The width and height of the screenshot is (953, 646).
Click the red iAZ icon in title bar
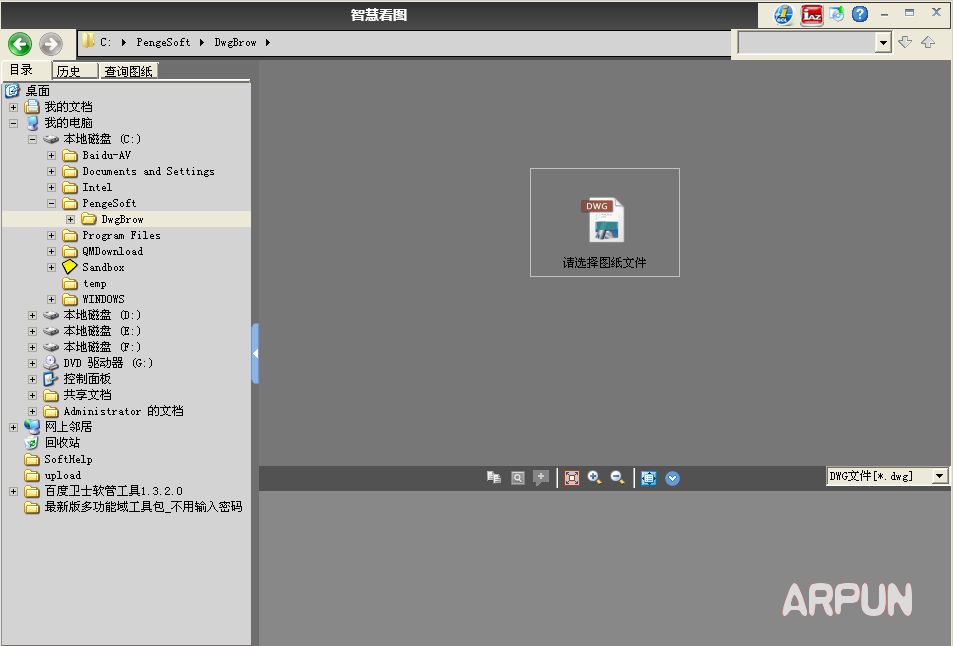click(x=811, y=14)
